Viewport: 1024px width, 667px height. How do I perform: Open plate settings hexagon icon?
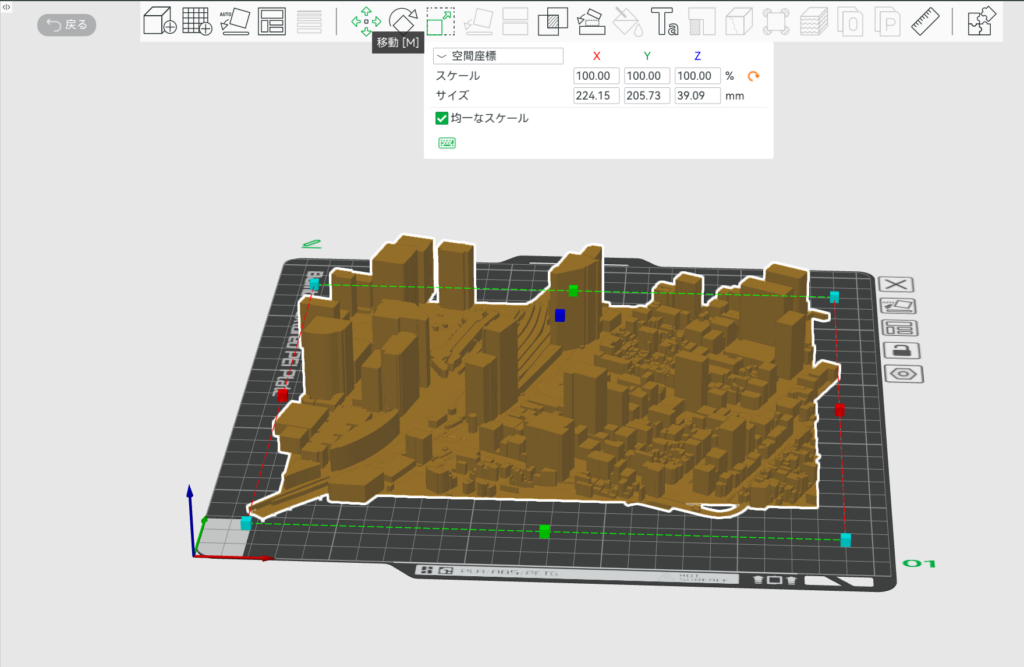(902, 374)
